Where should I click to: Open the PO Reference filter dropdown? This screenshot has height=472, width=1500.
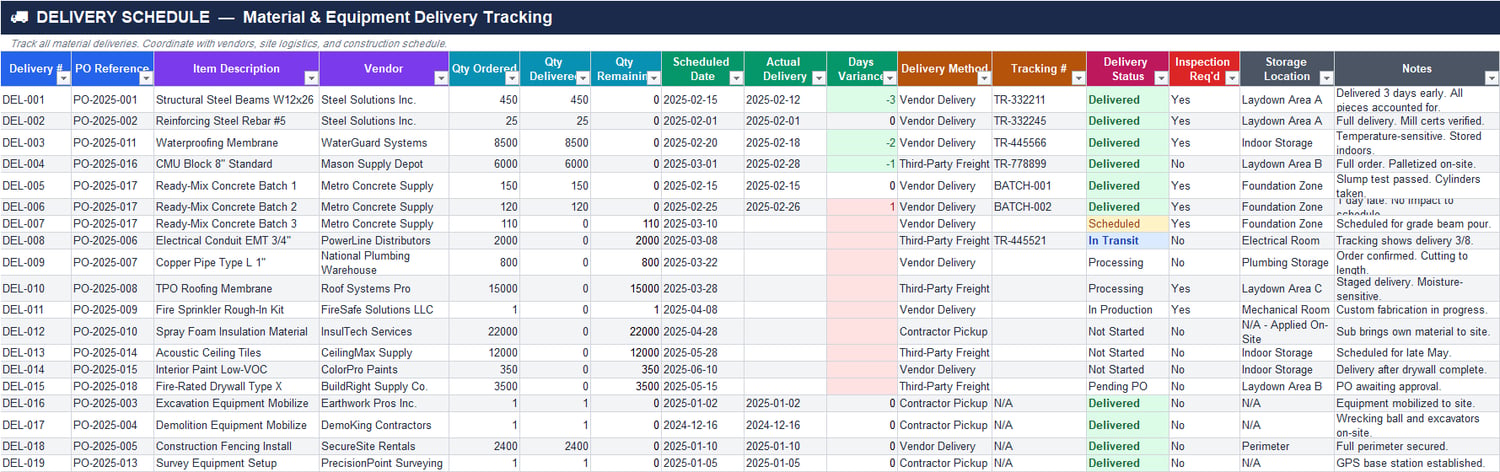(146, 77)
